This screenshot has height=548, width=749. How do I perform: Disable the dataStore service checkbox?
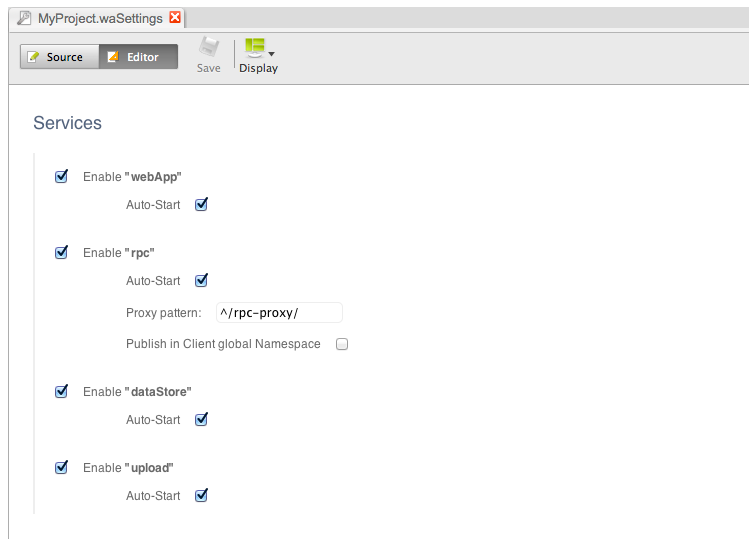(62, 392)
